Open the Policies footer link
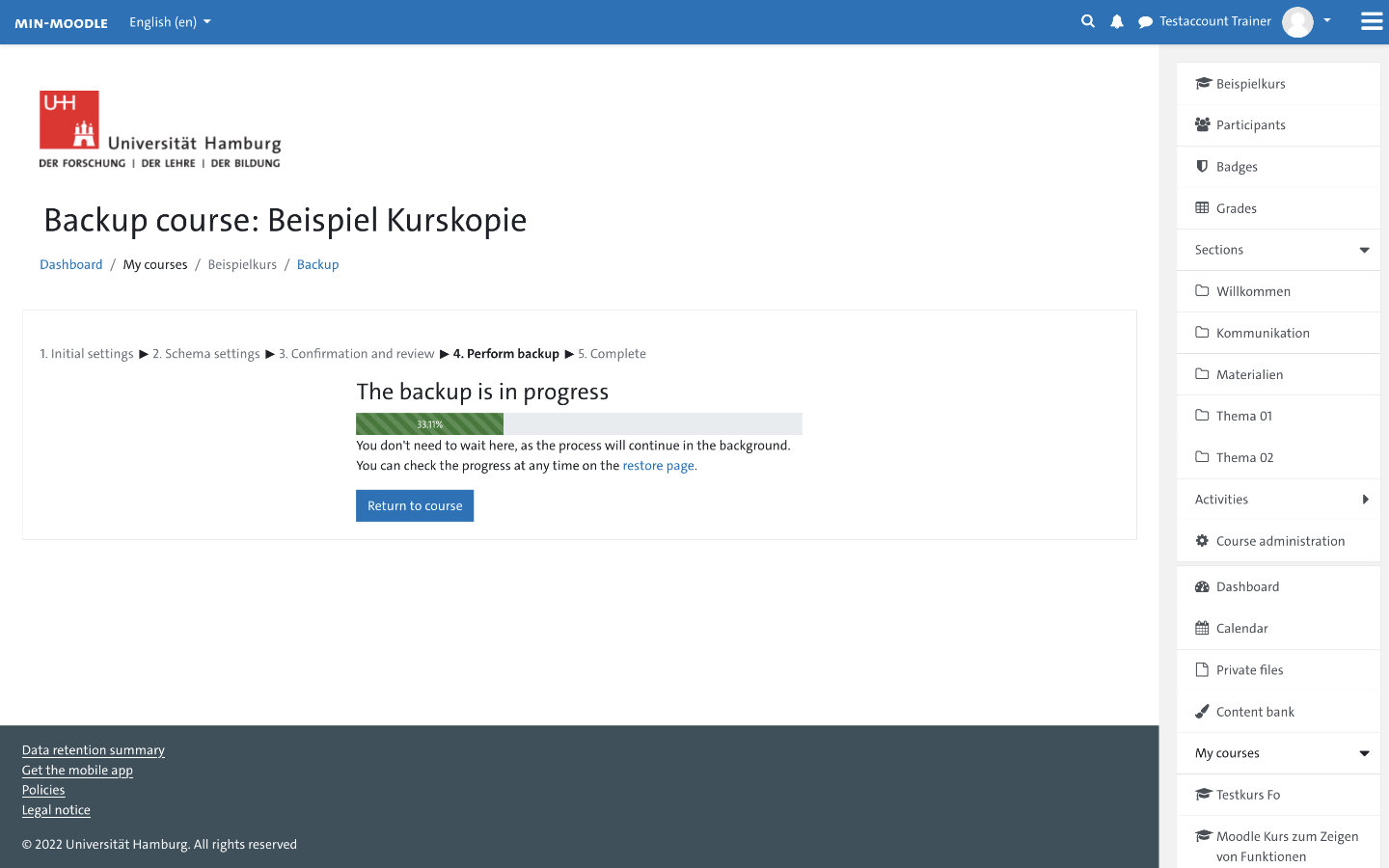Screen dimensions: 1389x868 coord(43,789)
